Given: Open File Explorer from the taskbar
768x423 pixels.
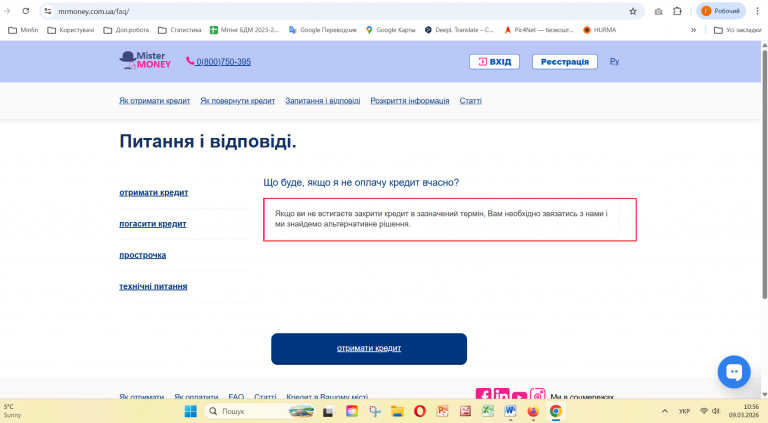Looking at the screenshot, I should point(397,411).
